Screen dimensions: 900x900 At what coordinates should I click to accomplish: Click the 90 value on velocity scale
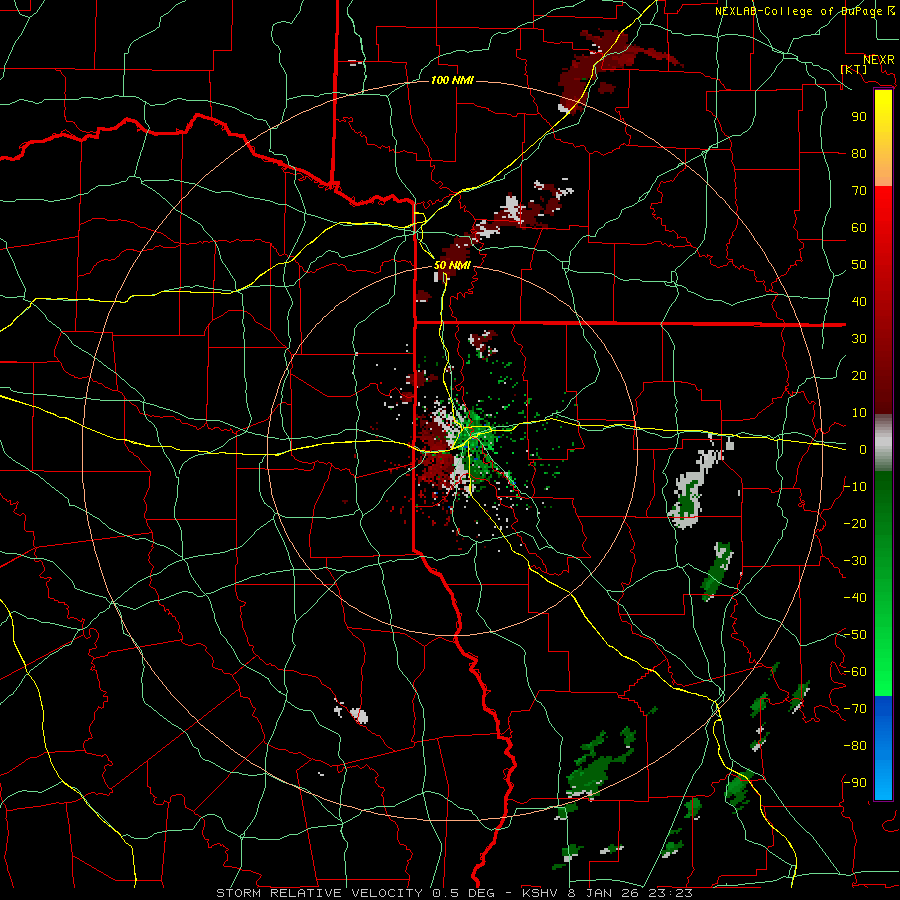pos(859,117)
